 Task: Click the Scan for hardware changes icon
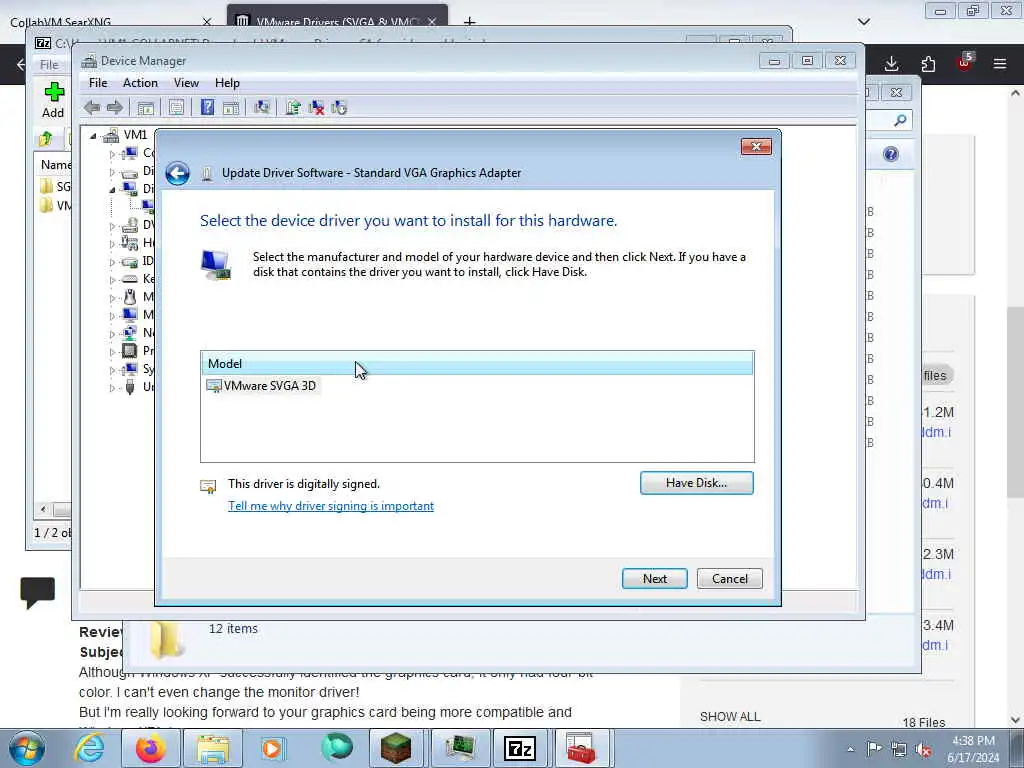tap(263, 107)
